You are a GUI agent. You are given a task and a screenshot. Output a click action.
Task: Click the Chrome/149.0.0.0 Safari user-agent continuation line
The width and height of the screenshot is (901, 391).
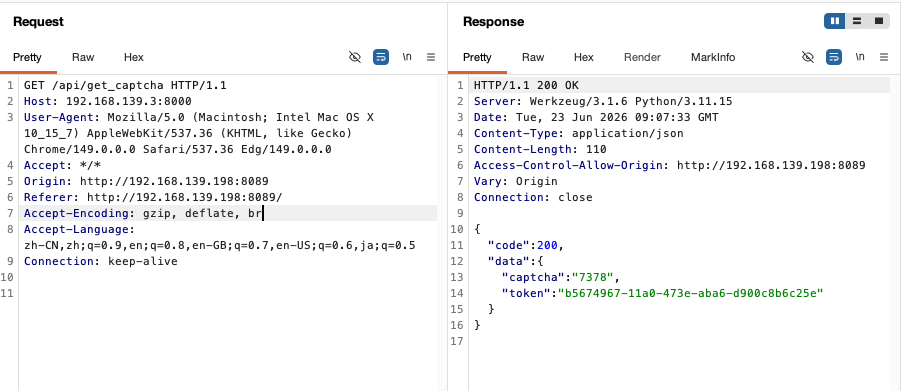[178, 150]
